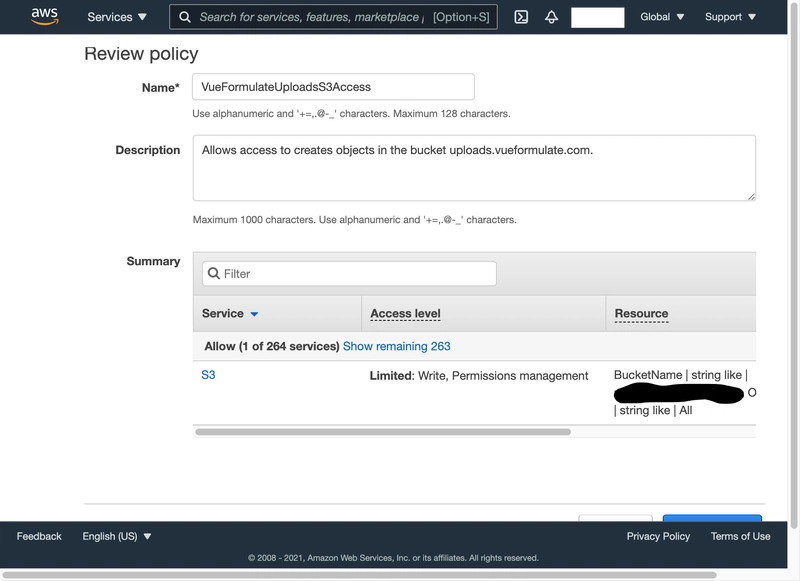Open the Terms of Use link
The height and width of the screenshot is (581, 800).
[x=740, y=536]
